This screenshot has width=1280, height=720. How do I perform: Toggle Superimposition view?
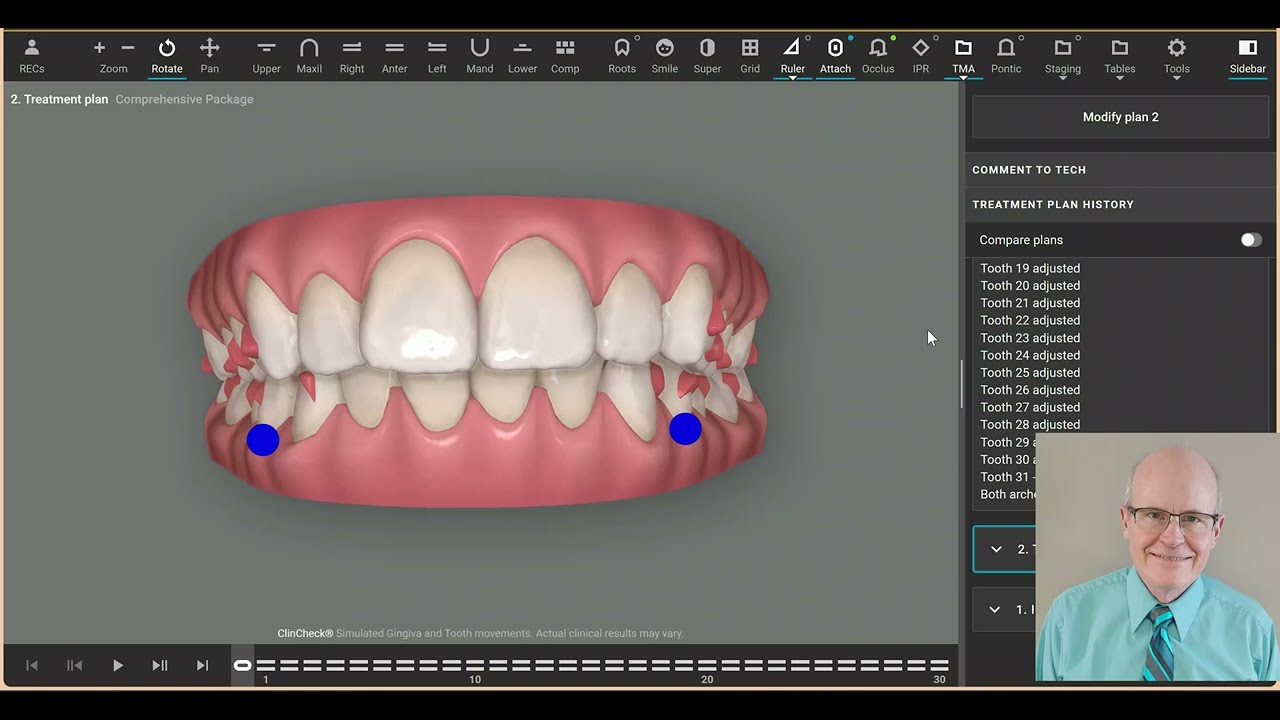click(x=707, y=56)
